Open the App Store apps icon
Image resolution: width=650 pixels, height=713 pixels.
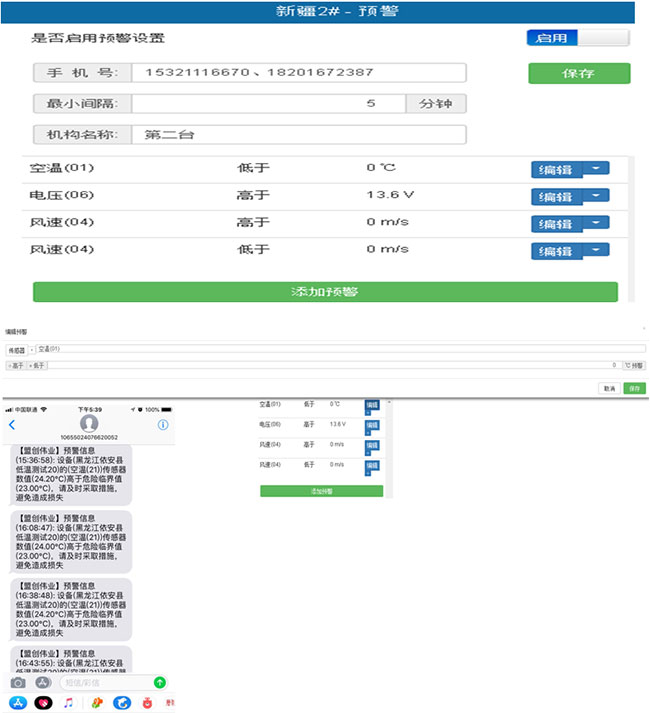(x=43, y=682)
